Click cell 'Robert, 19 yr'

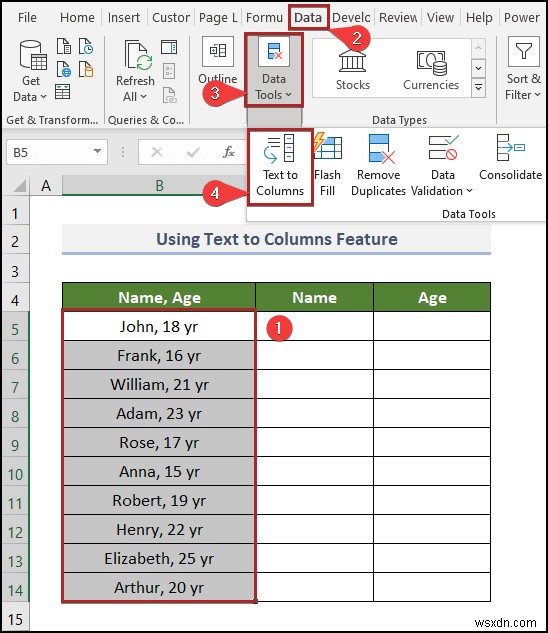pyautogui.click(x=159, y=501)
